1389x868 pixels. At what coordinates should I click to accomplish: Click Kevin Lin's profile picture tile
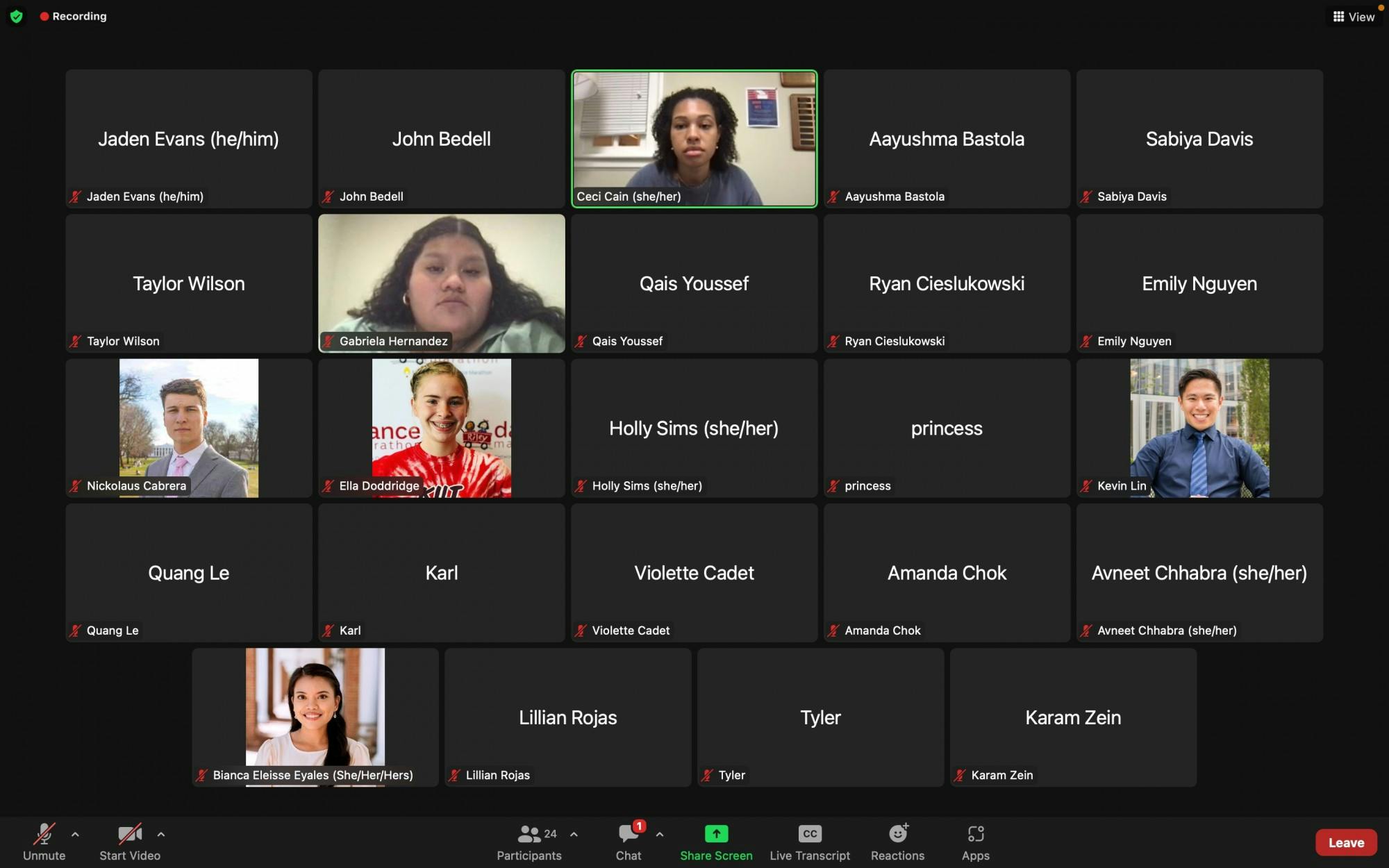(1199, 427)
